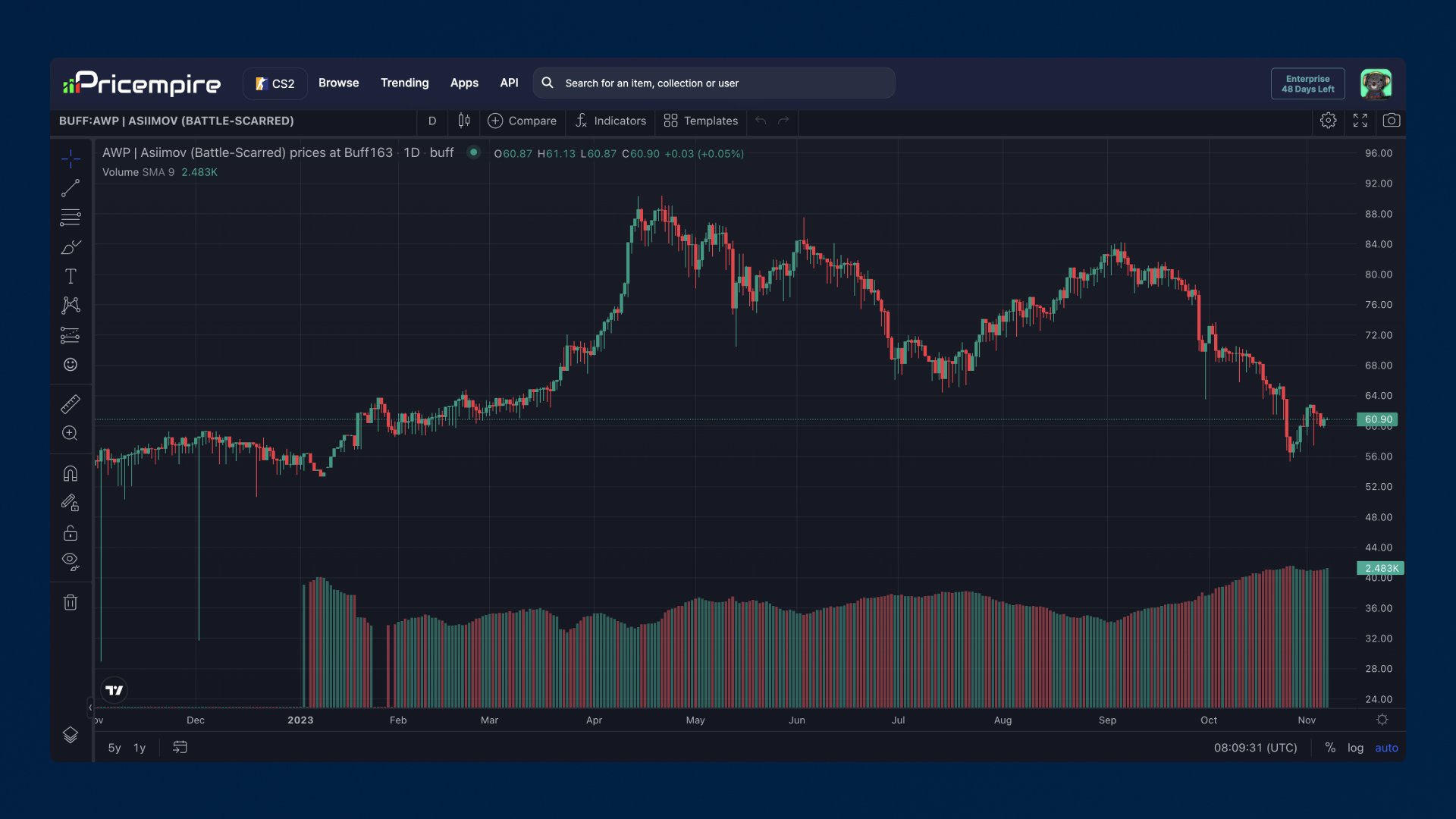Open the D timeframe interval selector
1456x819 pixels.
pyautogui.click(x=432, y=121)
